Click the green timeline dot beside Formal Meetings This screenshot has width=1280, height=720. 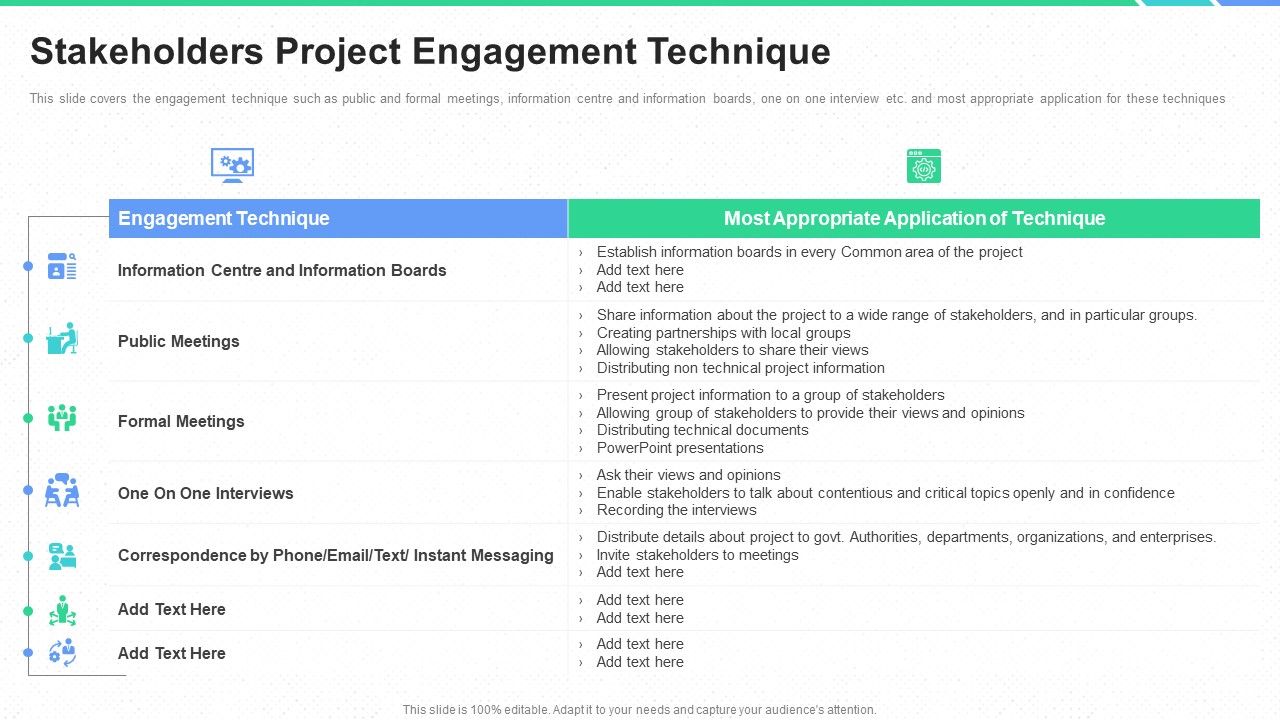point(28,418)
